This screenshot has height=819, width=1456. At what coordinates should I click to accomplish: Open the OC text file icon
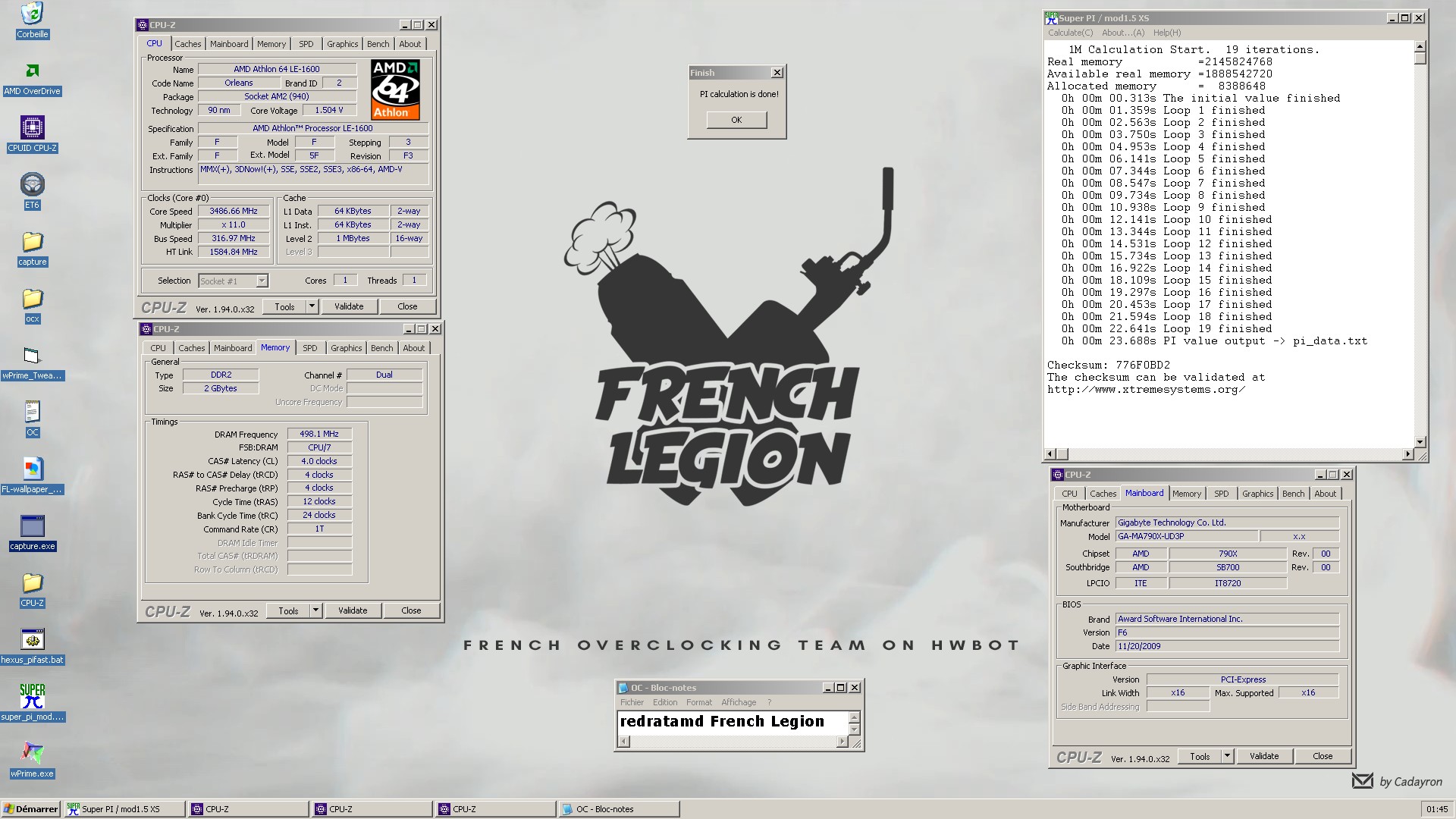pos(32,412)
